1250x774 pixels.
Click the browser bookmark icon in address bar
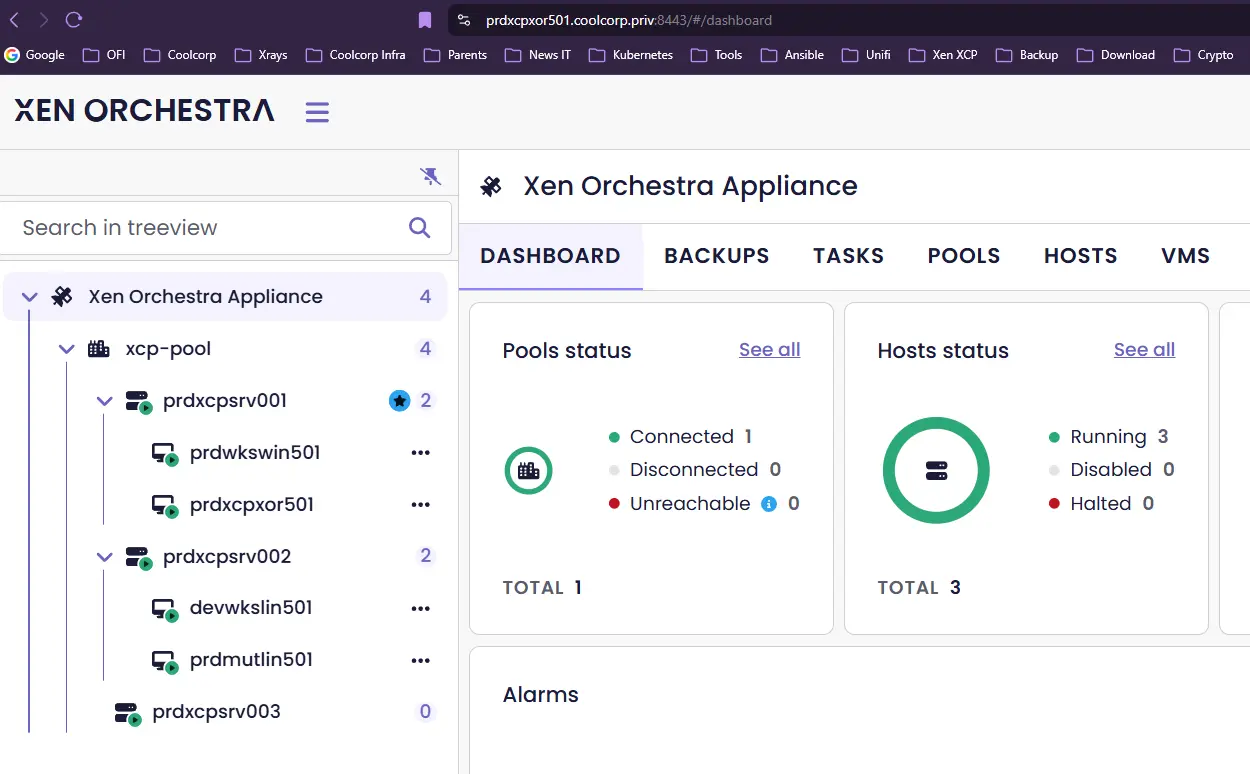tap(425, 20)
